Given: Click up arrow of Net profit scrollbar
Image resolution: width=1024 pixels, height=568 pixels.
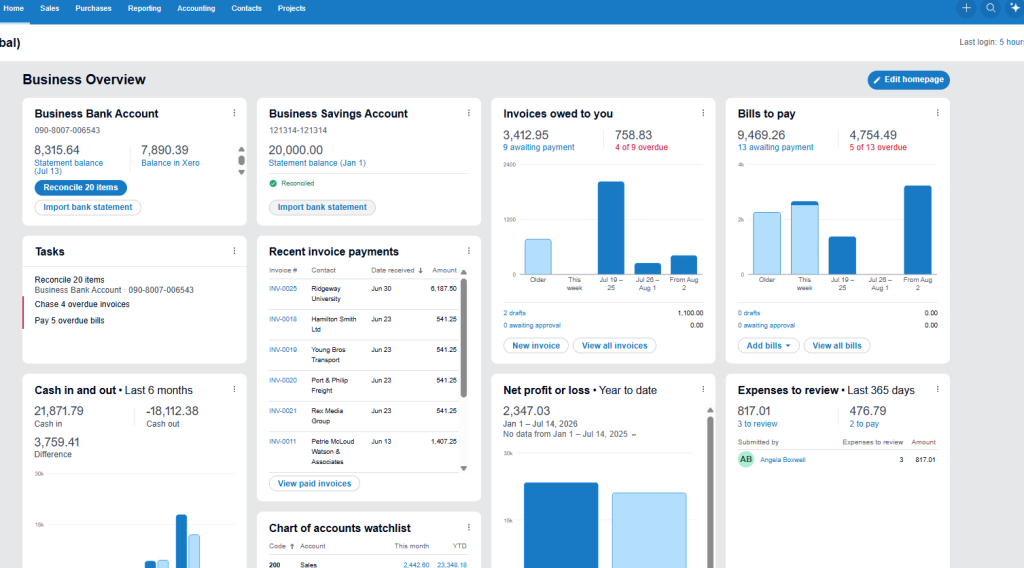Looking at the screenshot, I should tap(711, 410).
